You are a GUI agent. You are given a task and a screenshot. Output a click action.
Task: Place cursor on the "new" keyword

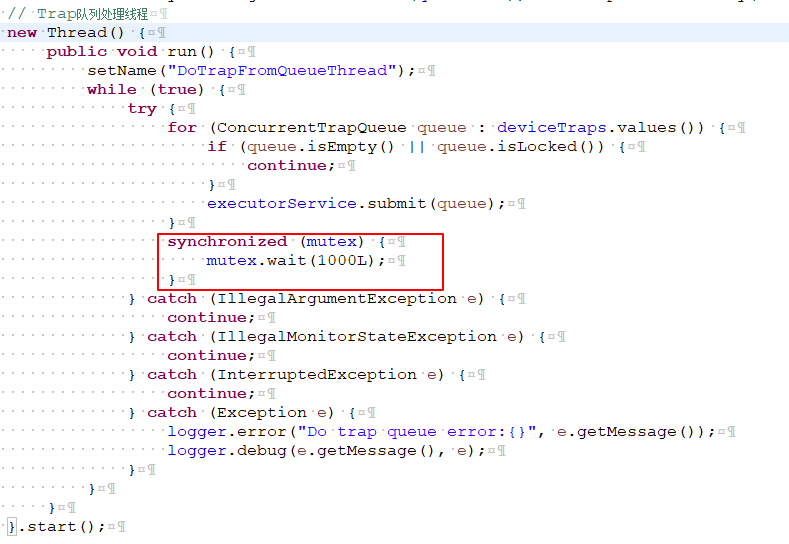22,33
